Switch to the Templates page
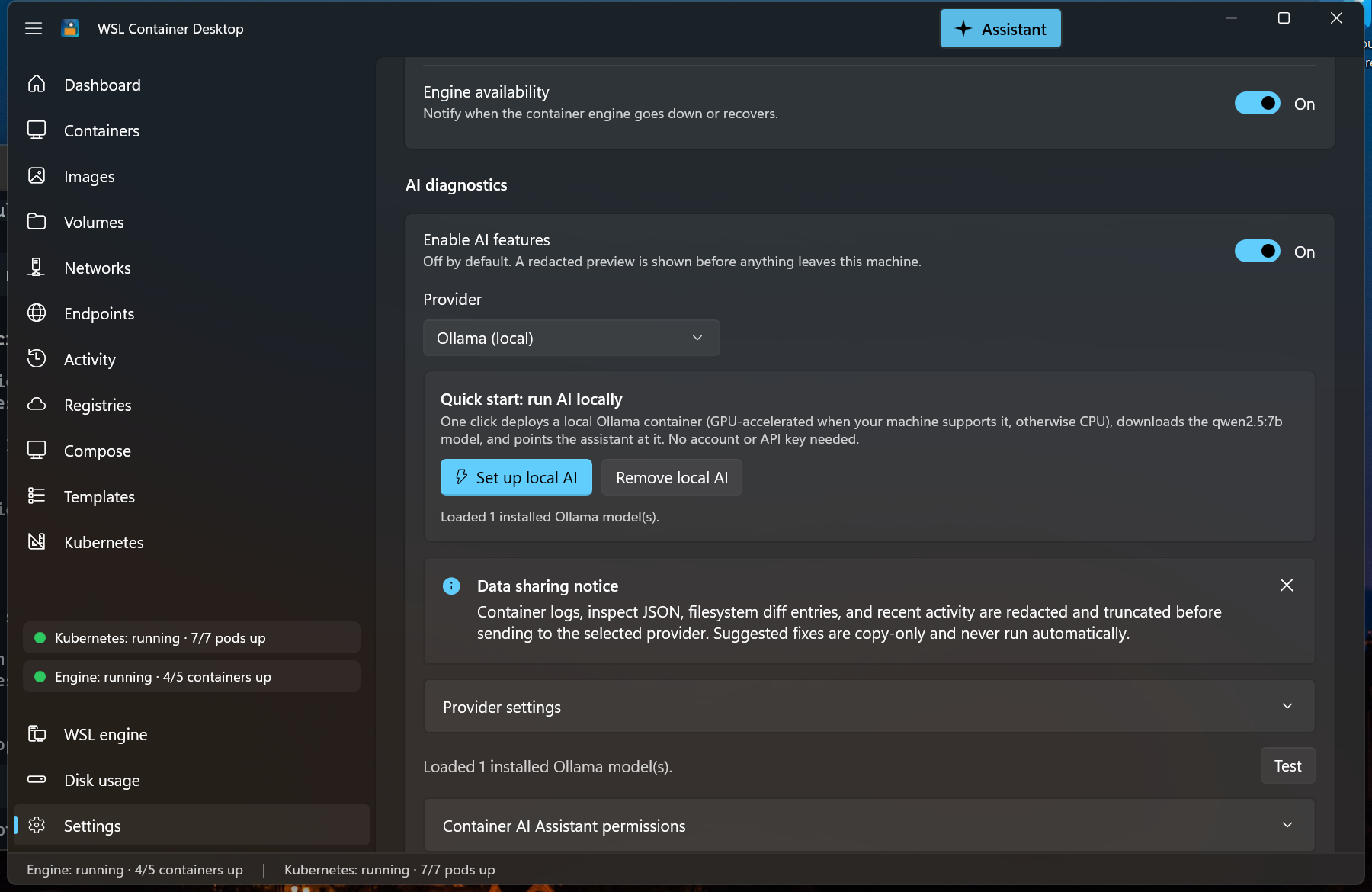The width and height of the screenshot is (1372, 892). [x=191, y=496]
